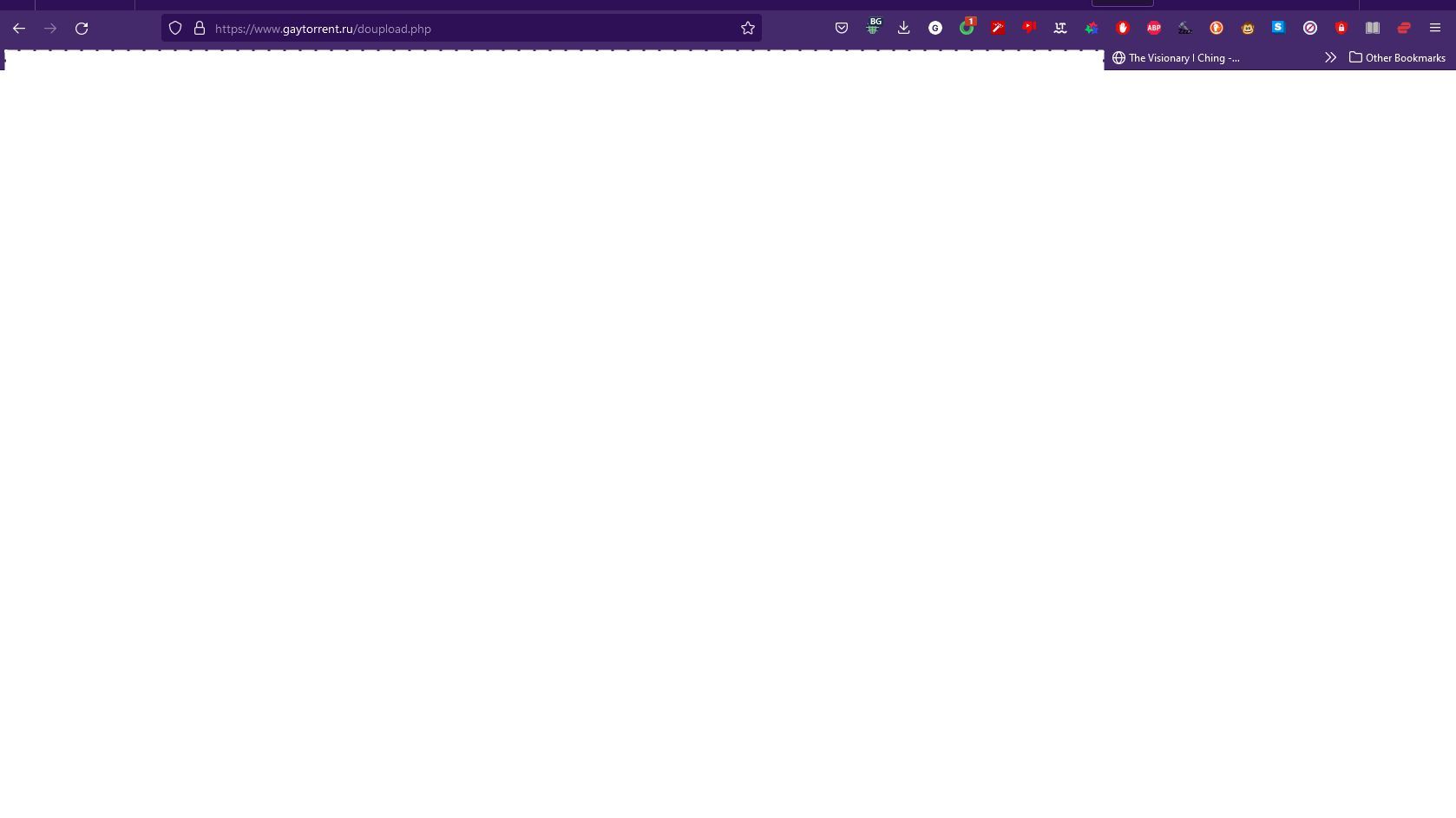Open the Grammarly extension
The height and width of the screenshot is (818, 1456).
point(935,28)
